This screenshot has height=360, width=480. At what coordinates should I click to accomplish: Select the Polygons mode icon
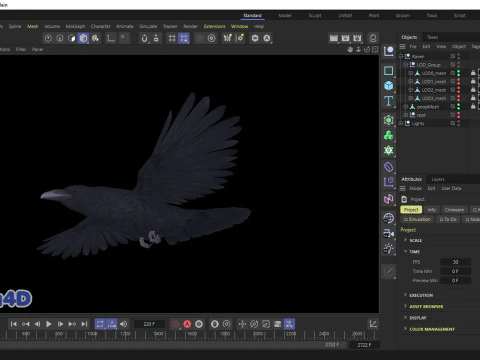(x=71, y=38)
